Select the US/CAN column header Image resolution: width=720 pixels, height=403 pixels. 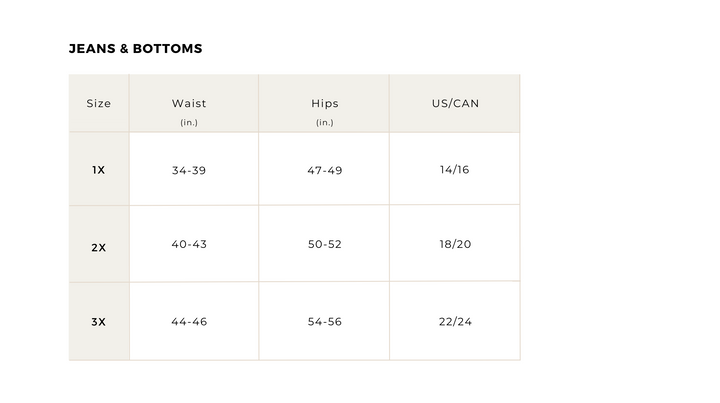455,104
